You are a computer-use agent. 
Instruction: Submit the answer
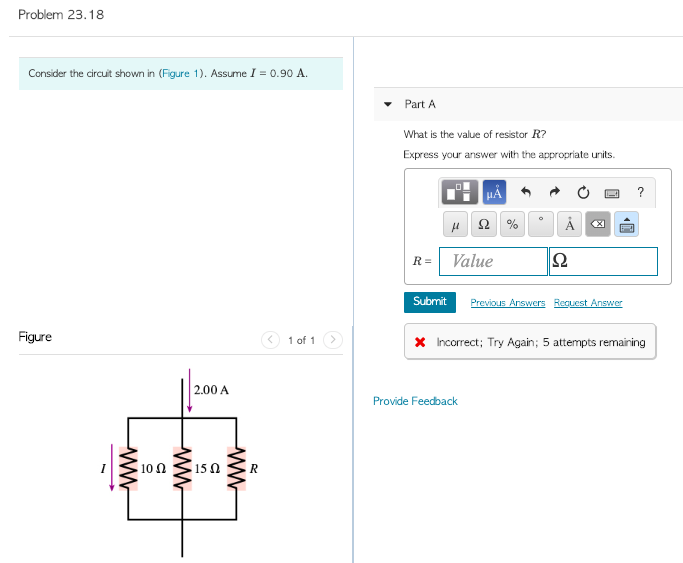click(x=430, y=302)
